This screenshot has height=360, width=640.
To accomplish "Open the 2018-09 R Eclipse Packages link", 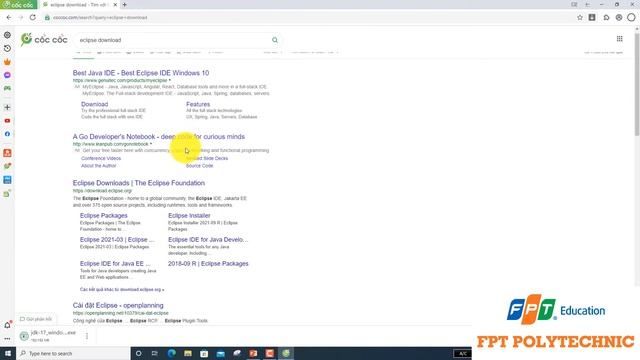I will coord(208,264).
